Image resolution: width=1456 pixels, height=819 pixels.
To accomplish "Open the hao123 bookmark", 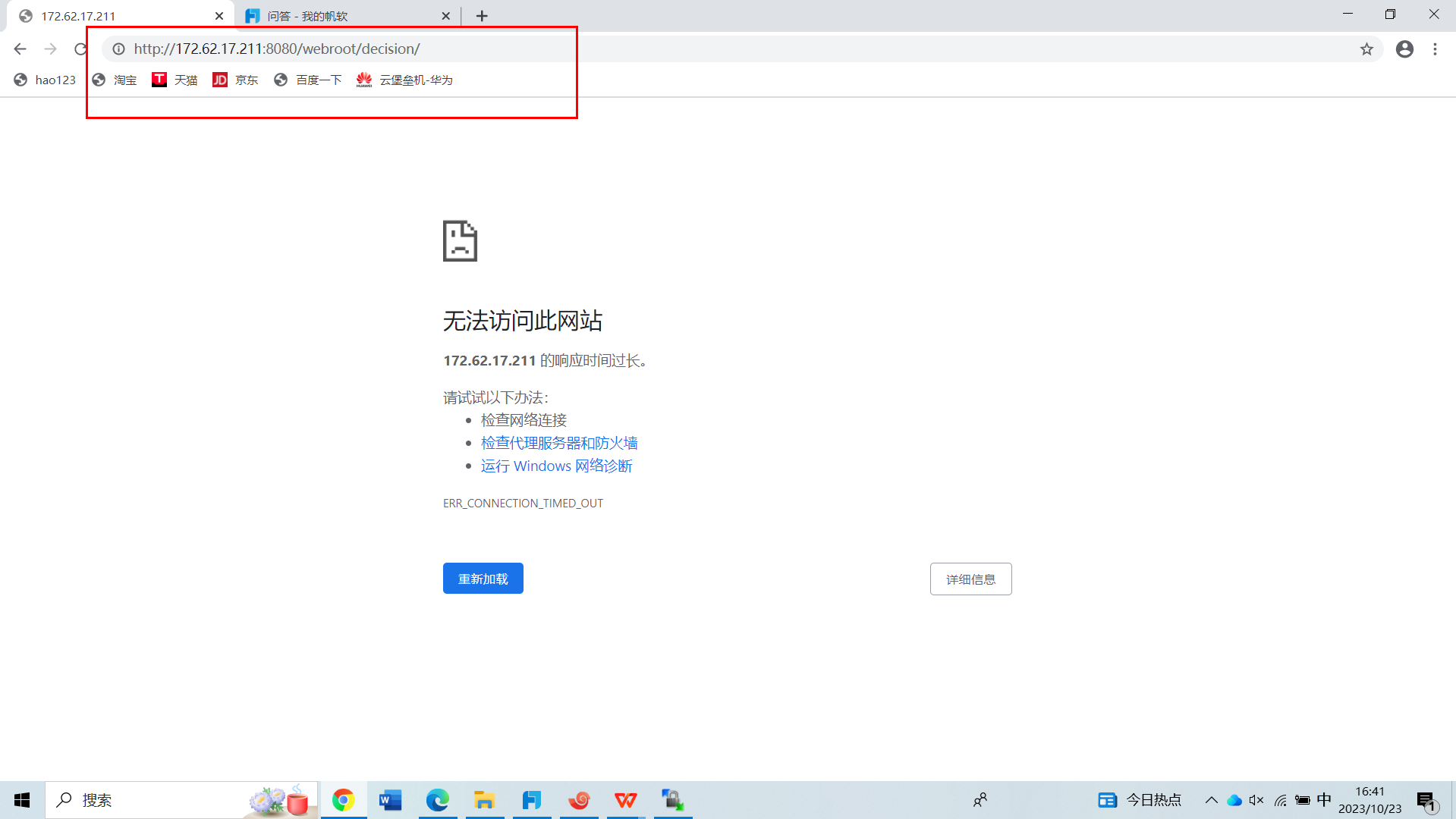I will coord(45,80).
